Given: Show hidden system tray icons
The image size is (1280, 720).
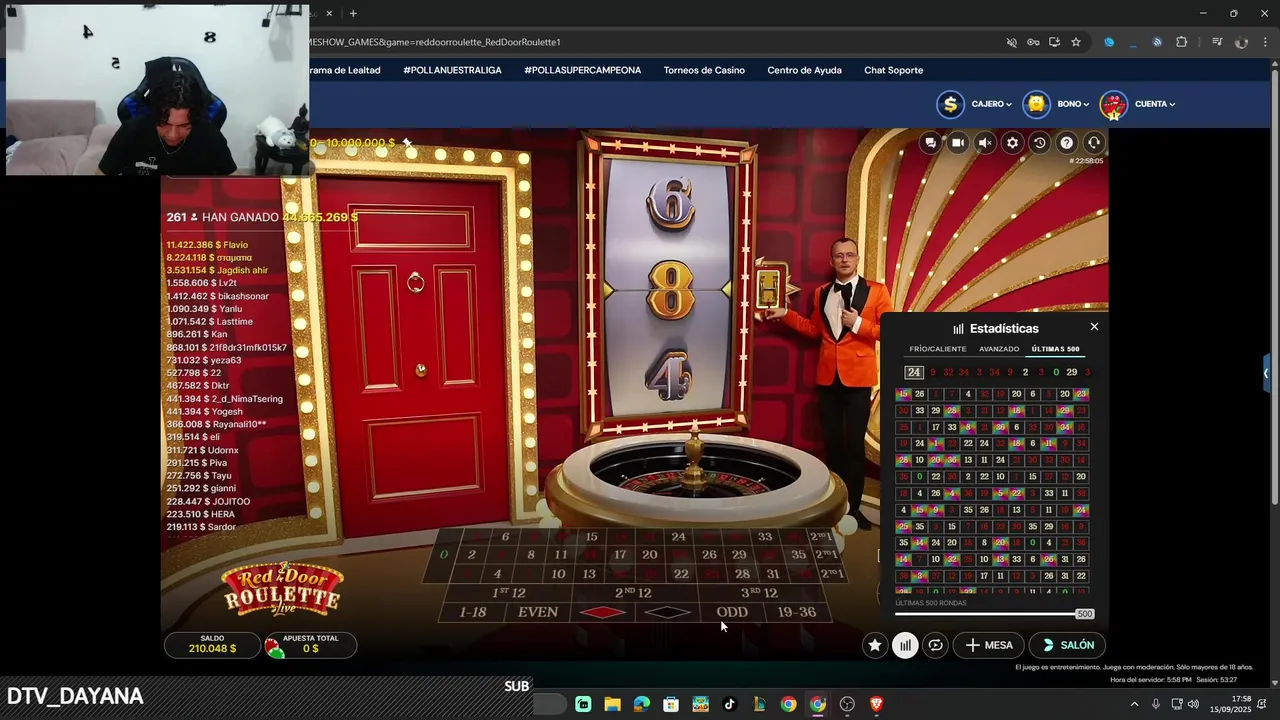Looking at the screenshot, I should [x=1134, y=704].
